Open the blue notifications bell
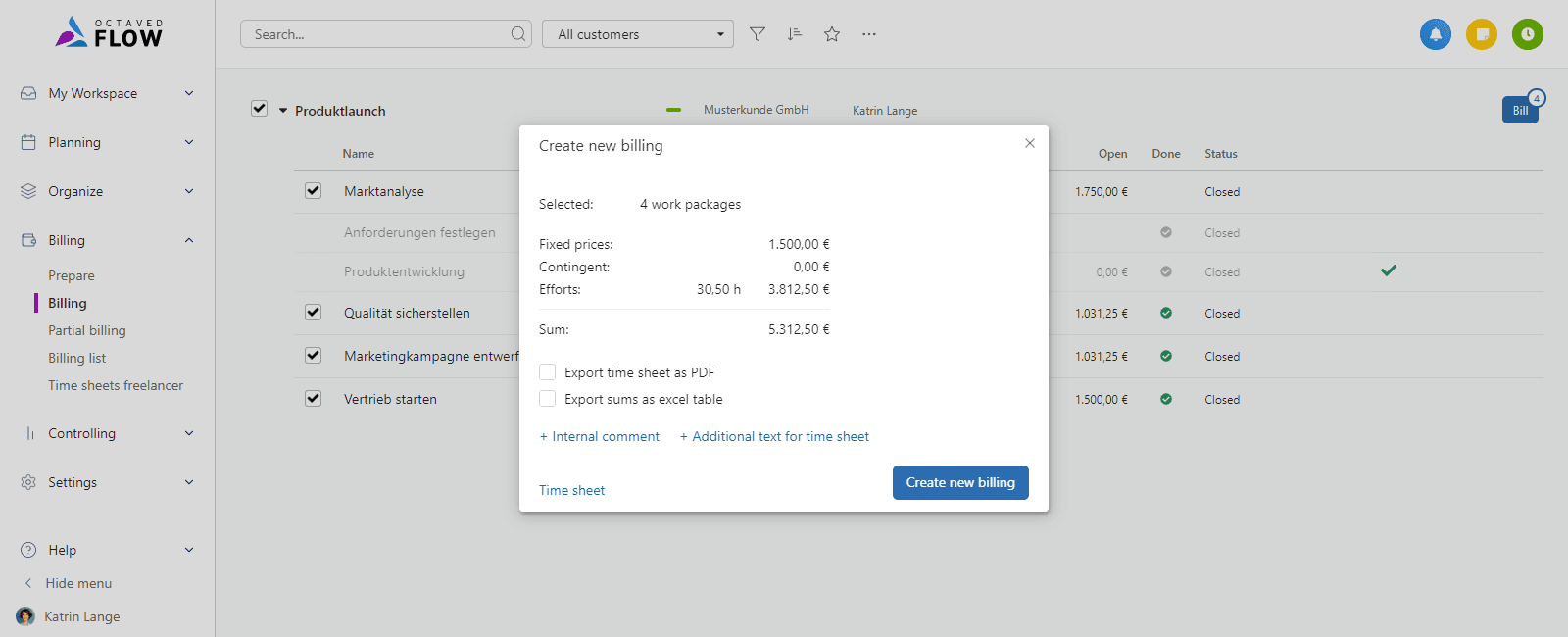Screen dimensions: 1568x637 click(1436, 34)
